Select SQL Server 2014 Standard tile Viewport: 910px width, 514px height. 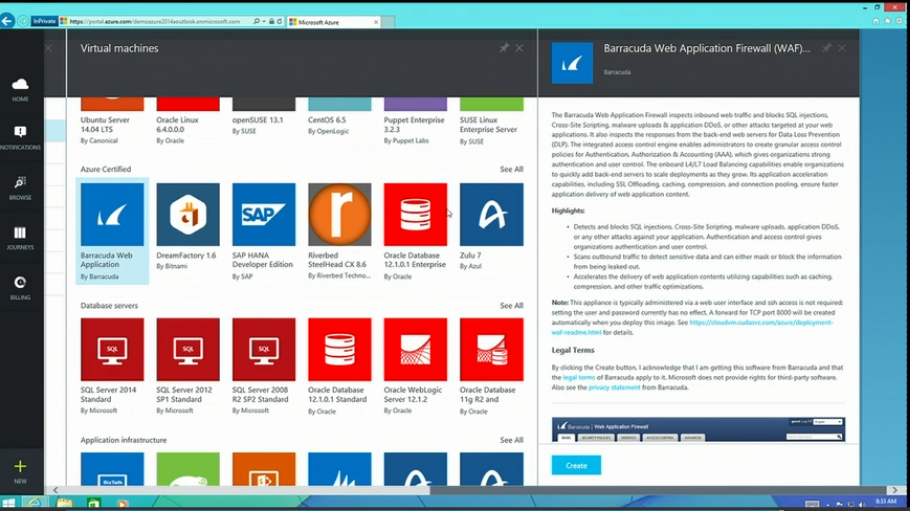pos(112,366)
